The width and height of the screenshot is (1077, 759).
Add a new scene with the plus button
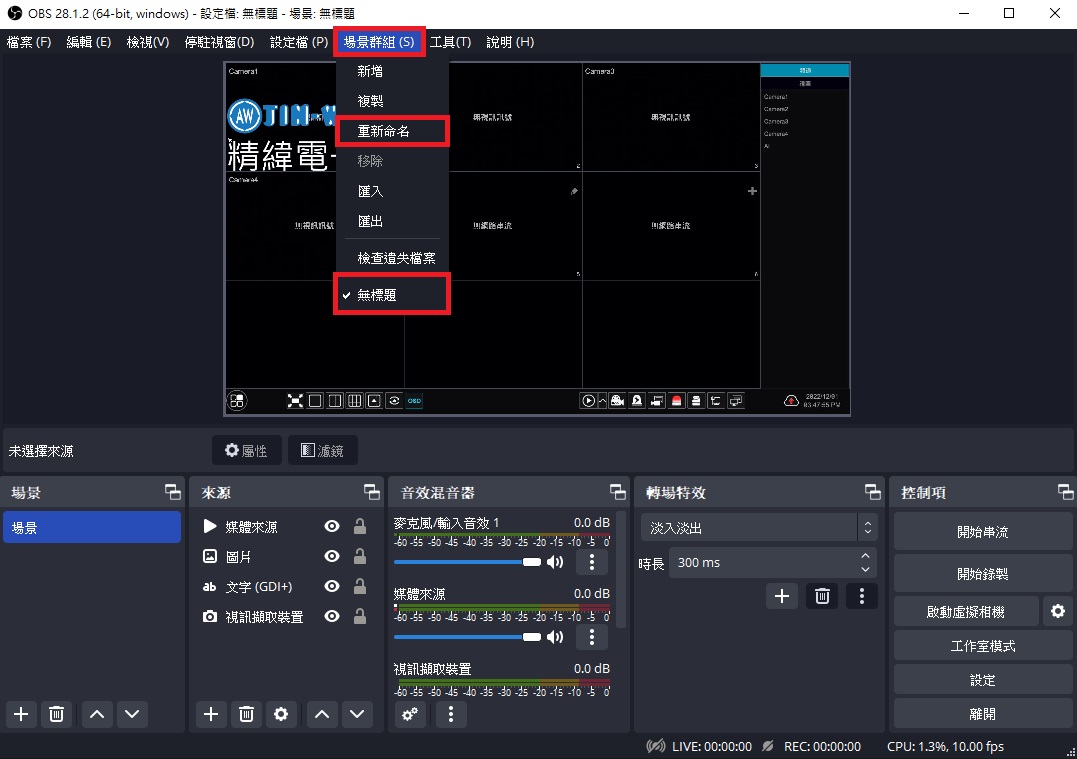click(21, 714)
